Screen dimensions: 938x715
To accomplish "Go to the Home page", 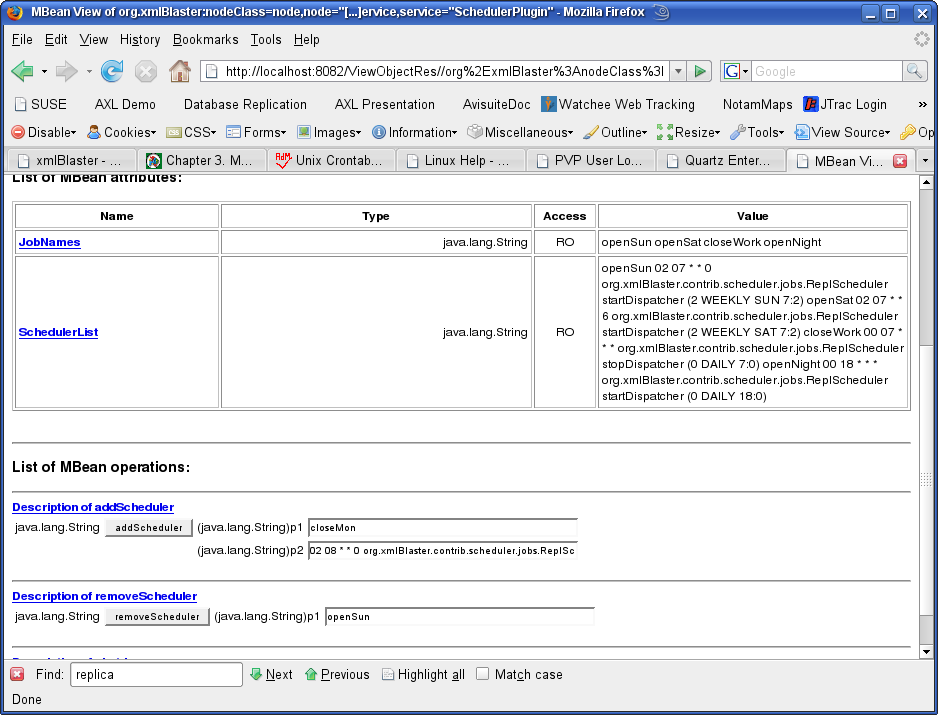I will pyautogui.click(x=179, y=71).
